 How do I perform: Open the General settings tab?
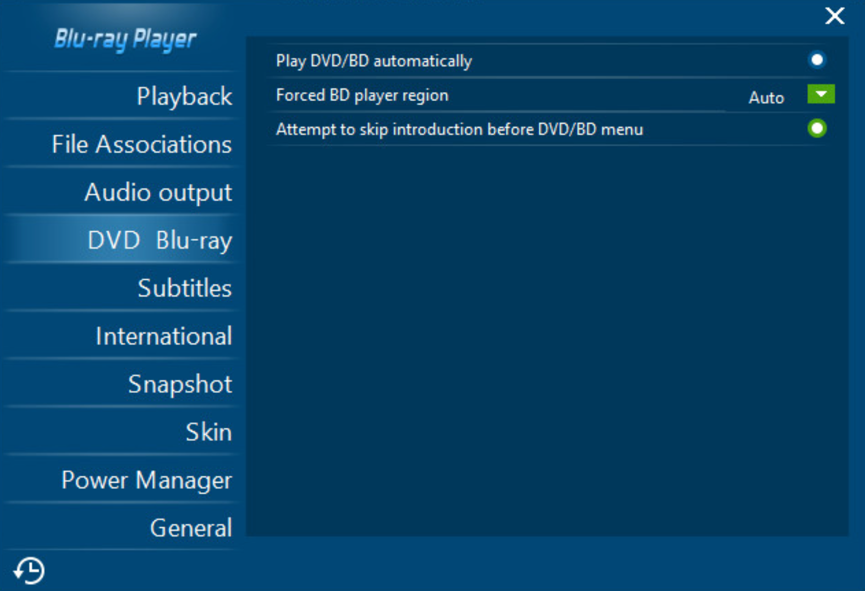tap(122, 528)
